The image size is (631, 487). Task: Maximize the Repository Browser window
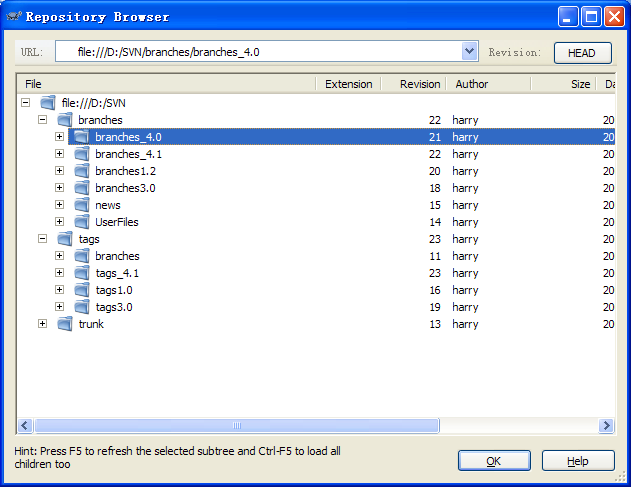point(591,17)
